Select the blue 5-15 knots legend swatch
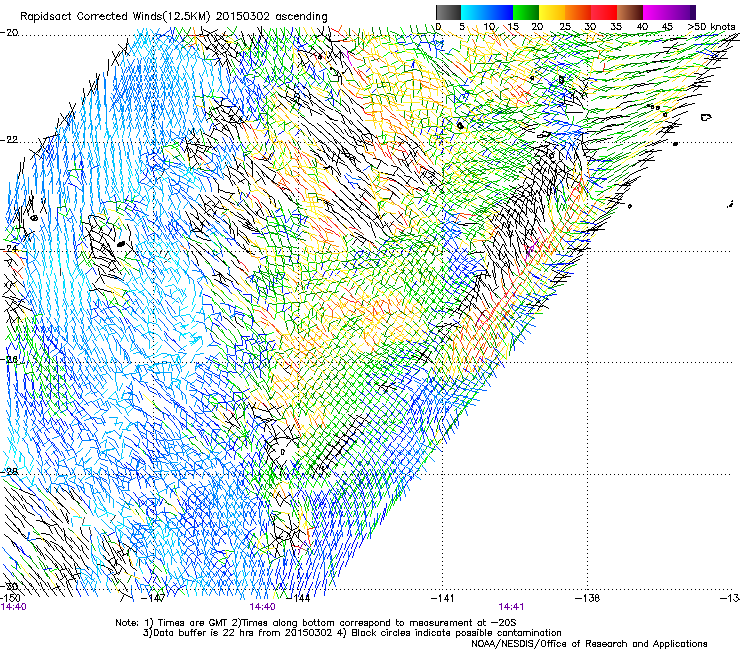This screenshot has width=740, height=650. tap(487, 12)
